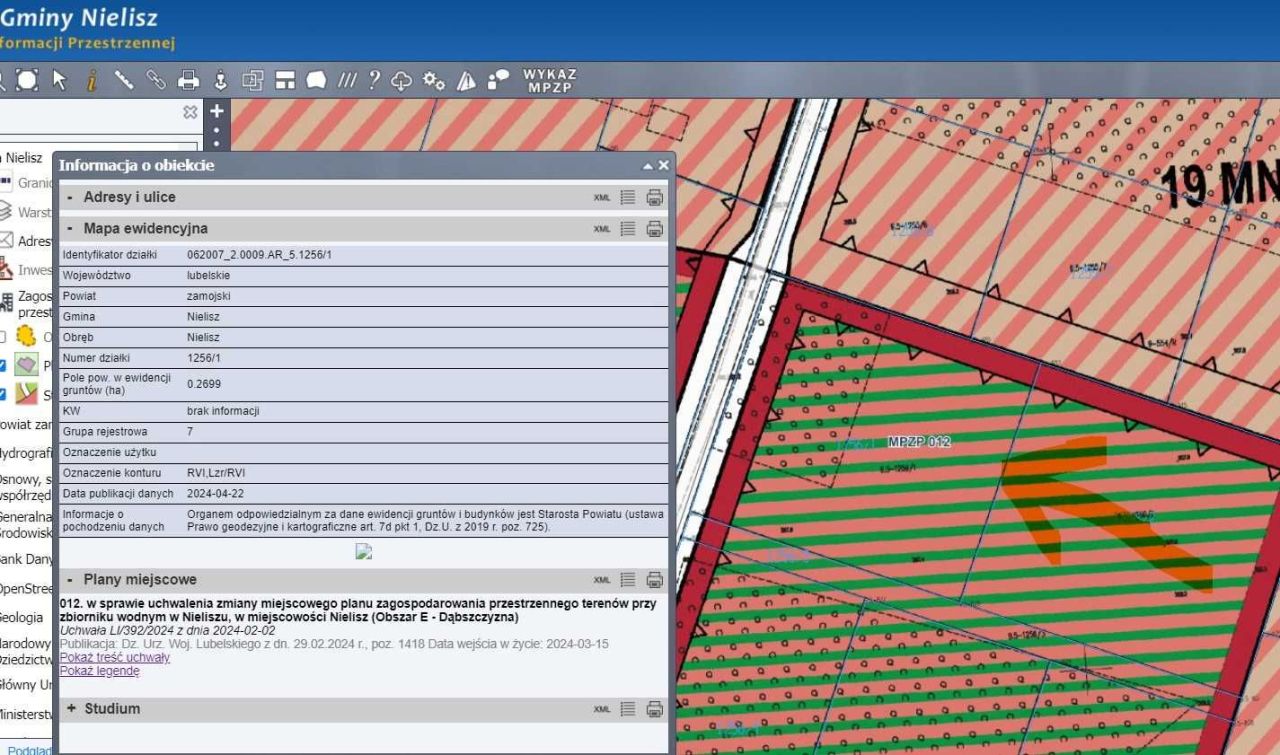Expand the Studium section

pyautogui.click(x=70, y=709)
